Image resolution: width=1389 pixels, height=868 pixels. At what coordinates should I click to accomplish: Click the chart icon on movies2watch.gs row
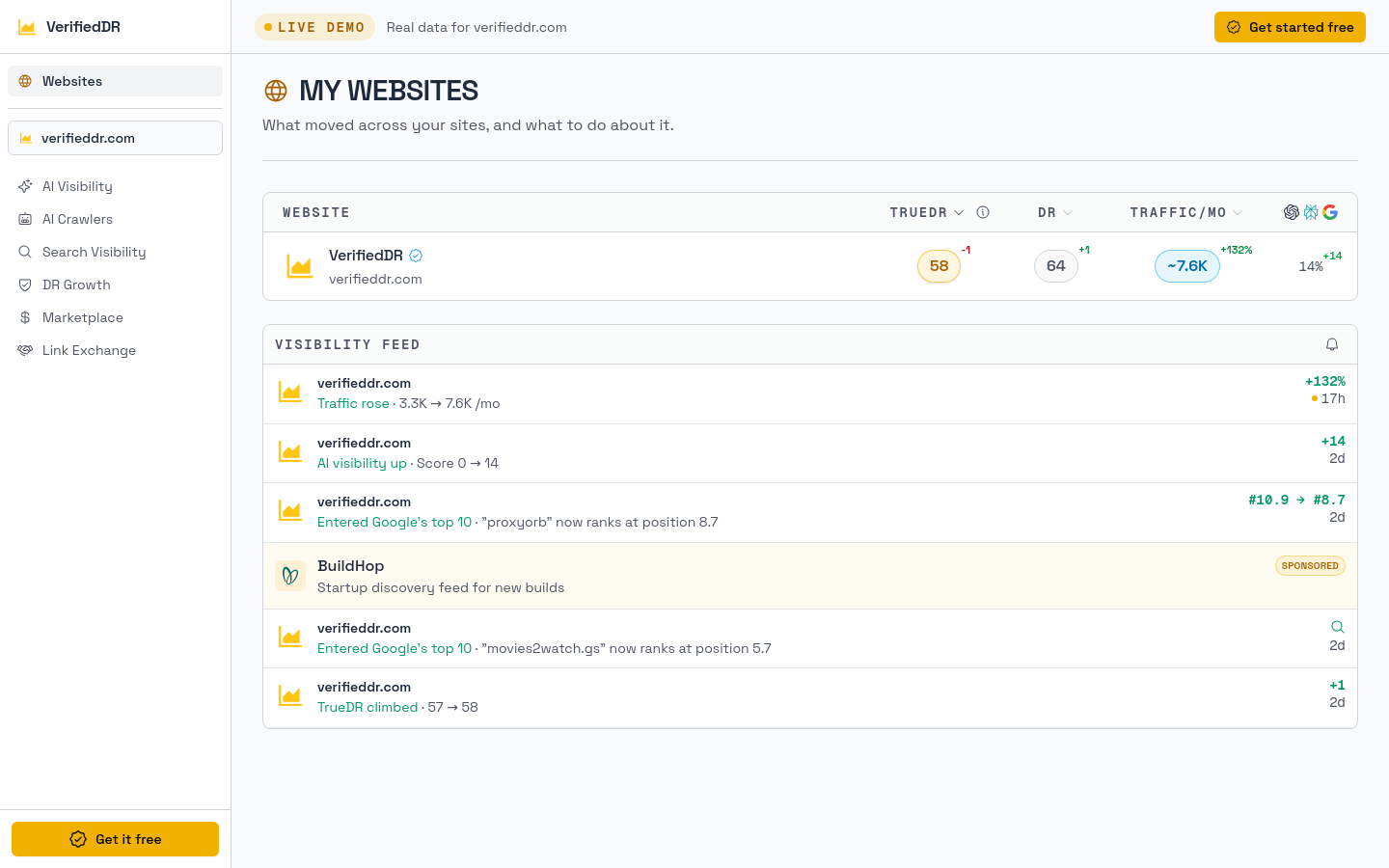[x=290, y=637]
